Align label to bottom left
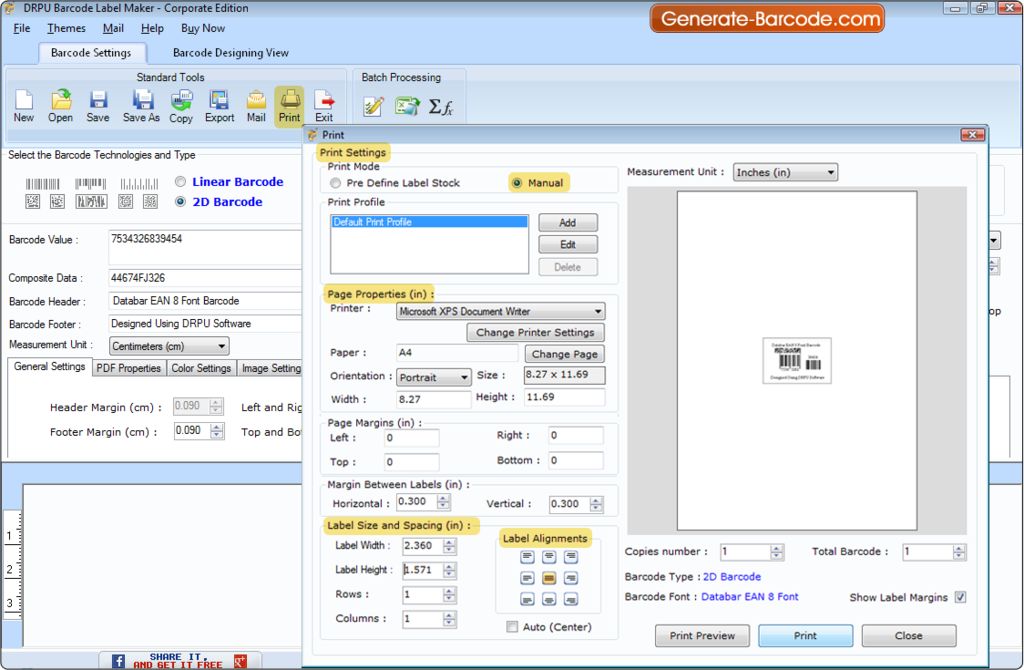Viewport: 1024px width, 670px height. click(x=528, y=599)
